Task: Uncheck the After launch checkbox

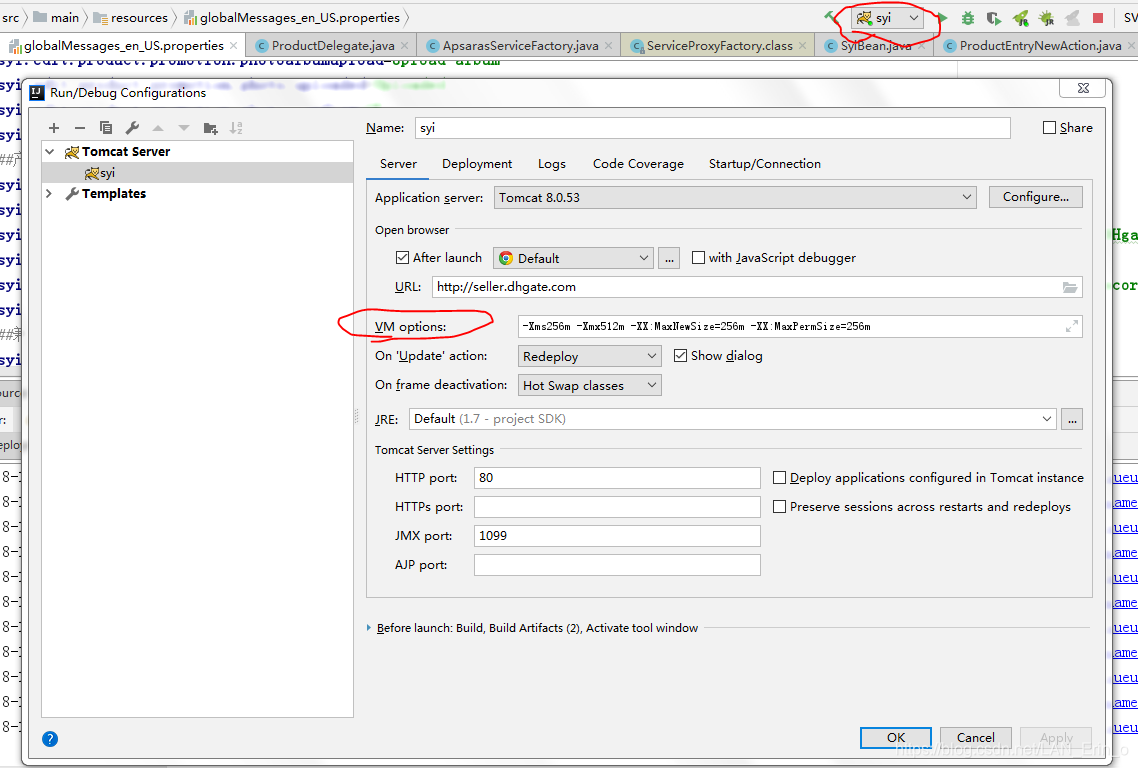Action: [402, 258]
